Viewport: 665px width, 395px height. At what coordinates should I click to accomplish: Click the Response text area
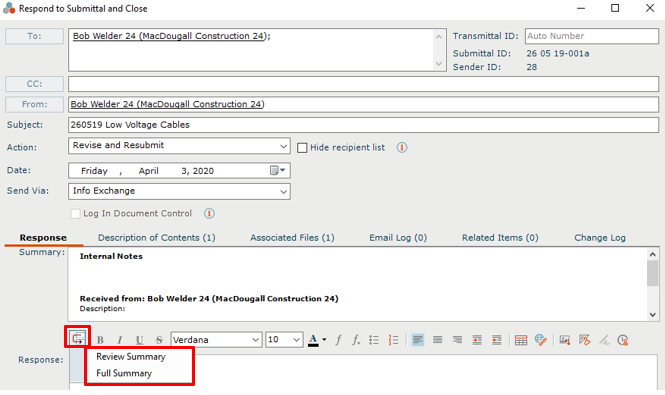363,373
